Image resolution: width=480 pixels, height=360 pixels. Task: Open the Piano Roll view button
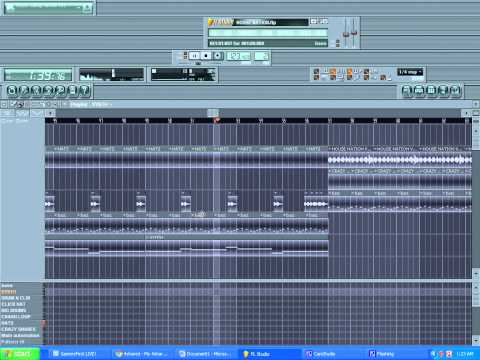click(x=431, y=90)
